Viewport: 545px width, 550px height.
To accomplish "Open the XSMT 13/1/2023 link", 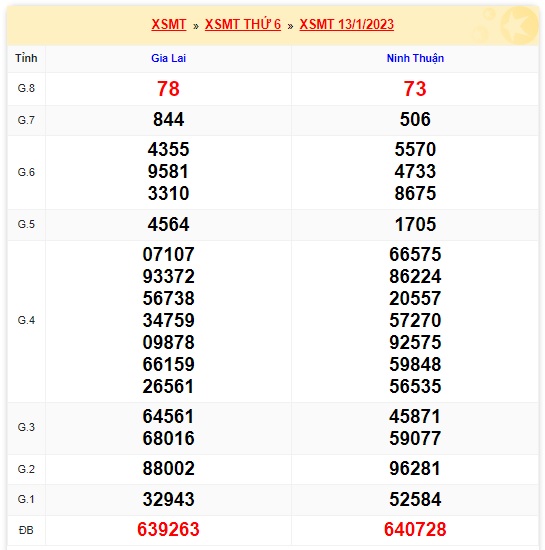I will pos(346,25).
